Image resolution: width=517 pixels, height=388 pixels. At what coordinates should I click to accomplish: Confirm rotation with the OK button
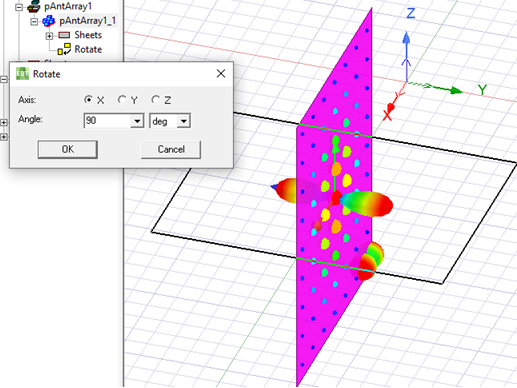[68, 149]
